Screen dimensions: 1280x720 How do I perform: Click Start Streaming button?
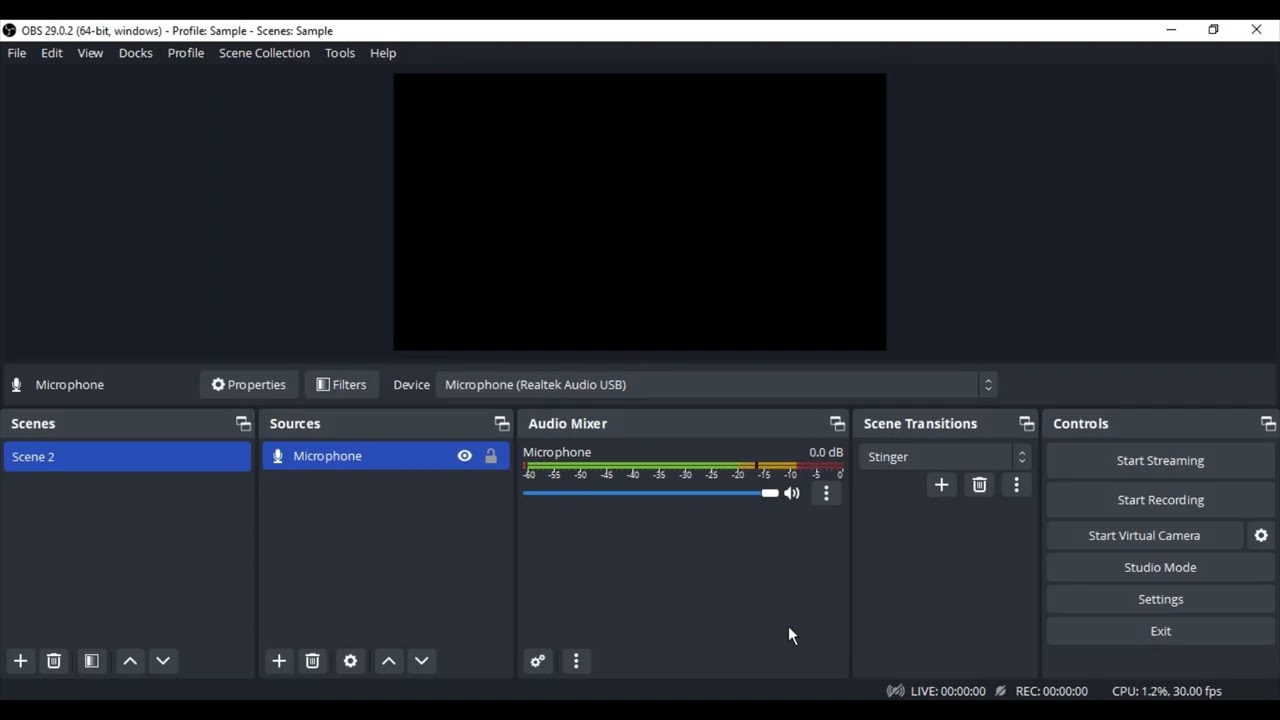coord(1160,461)
